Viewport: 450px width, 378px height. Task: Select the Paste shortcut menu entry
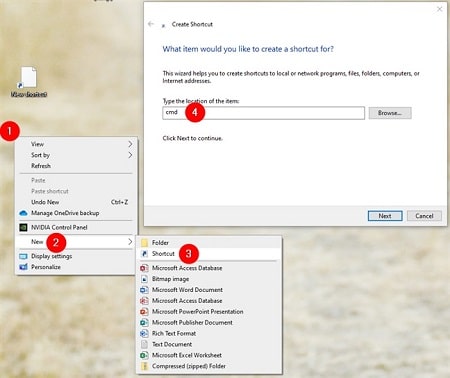click(50, 191)
